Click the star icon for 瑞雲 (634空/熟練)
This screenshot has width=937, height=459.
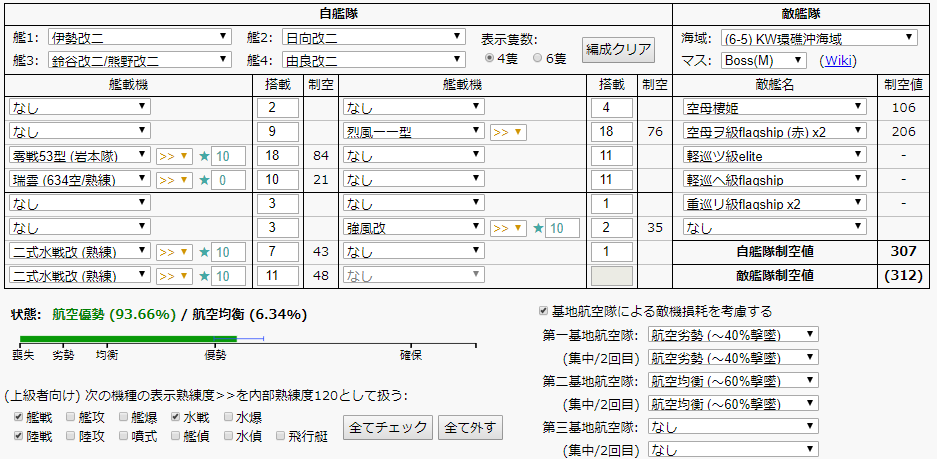pyautogui.click(x=204, y=180)
